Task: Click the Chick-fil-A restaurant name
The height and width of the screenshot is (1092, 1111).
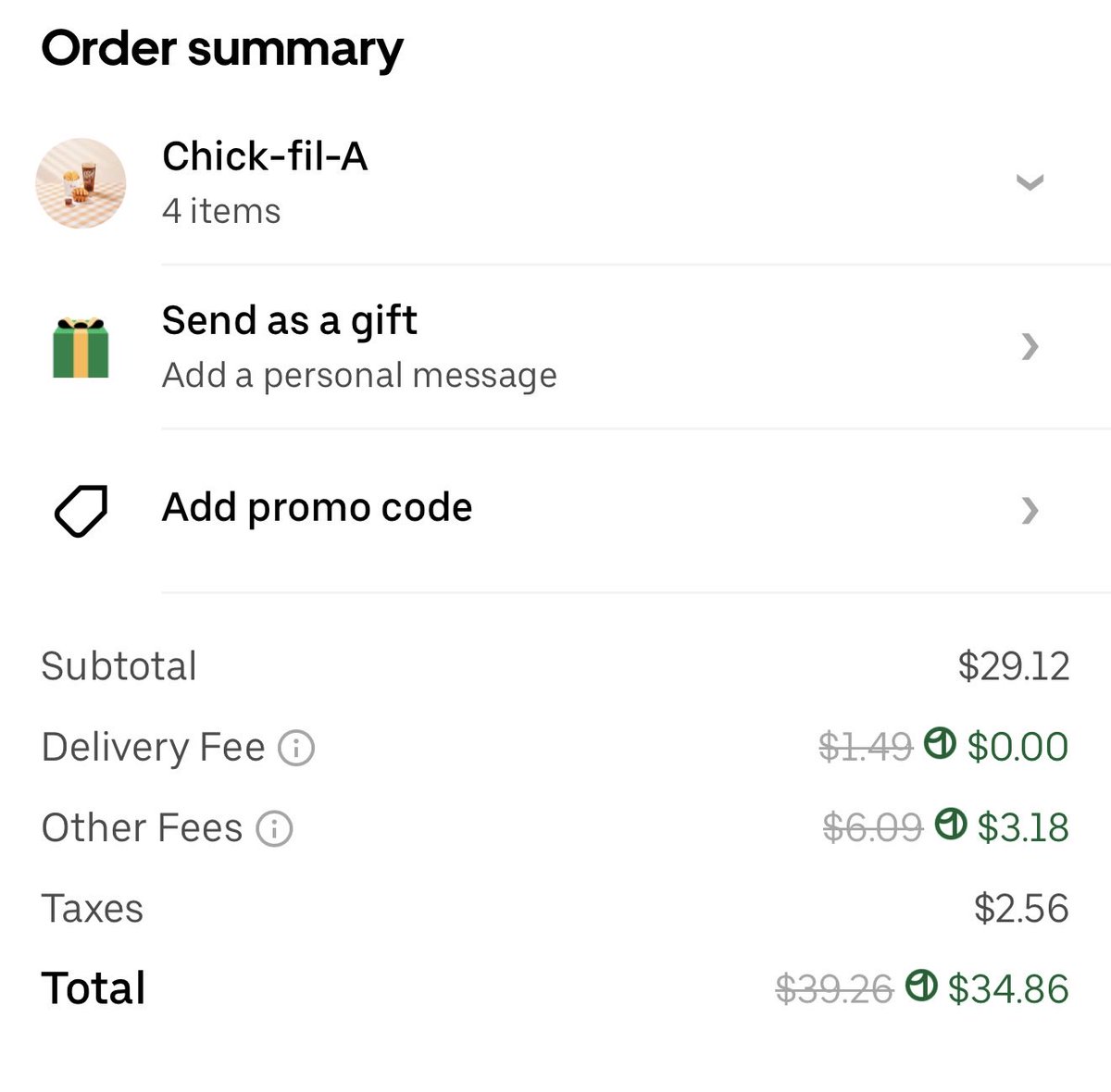Action: coord(265,156)
